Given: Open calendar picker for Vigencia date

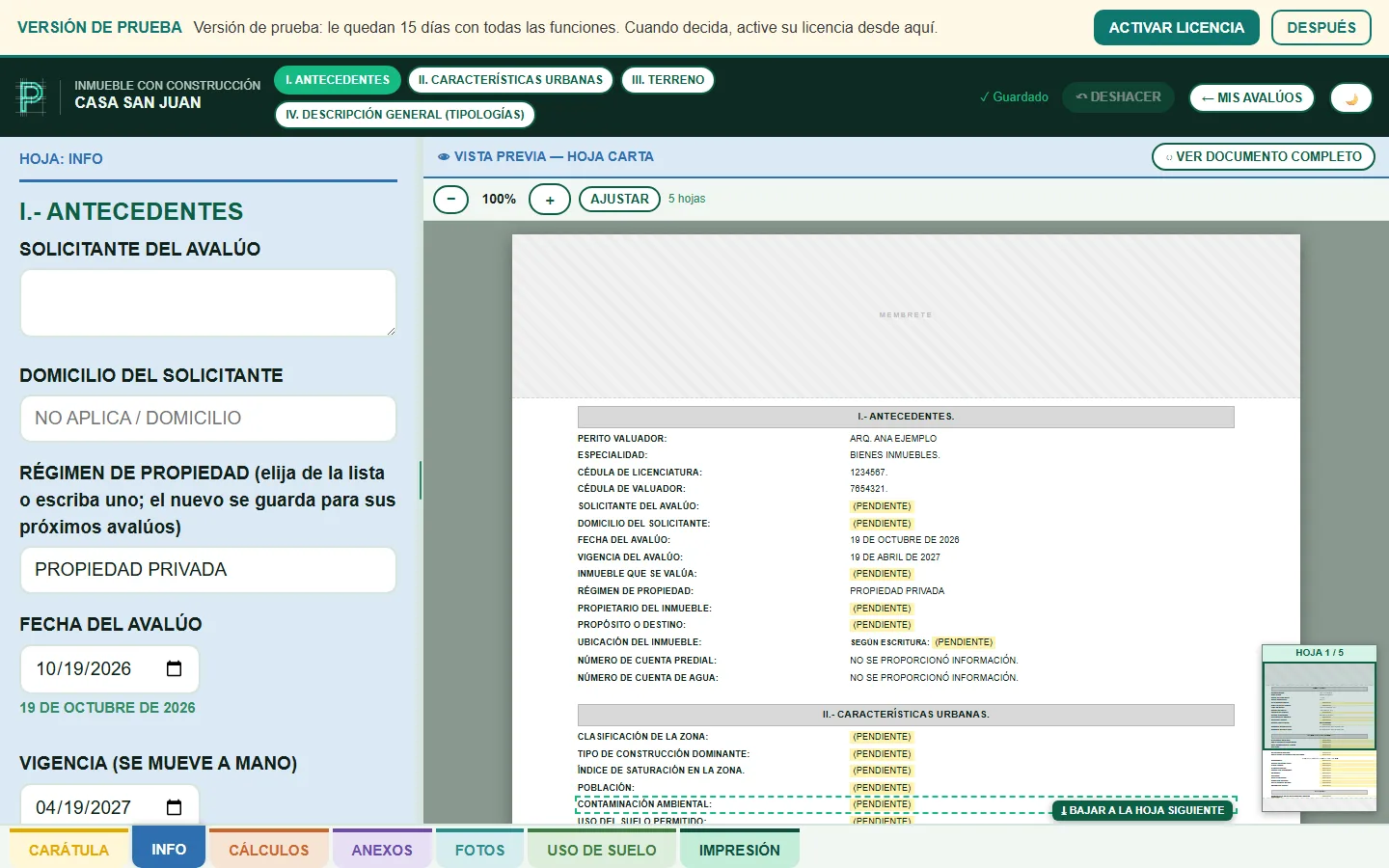Looking at the screenshot, I should 175,808.
